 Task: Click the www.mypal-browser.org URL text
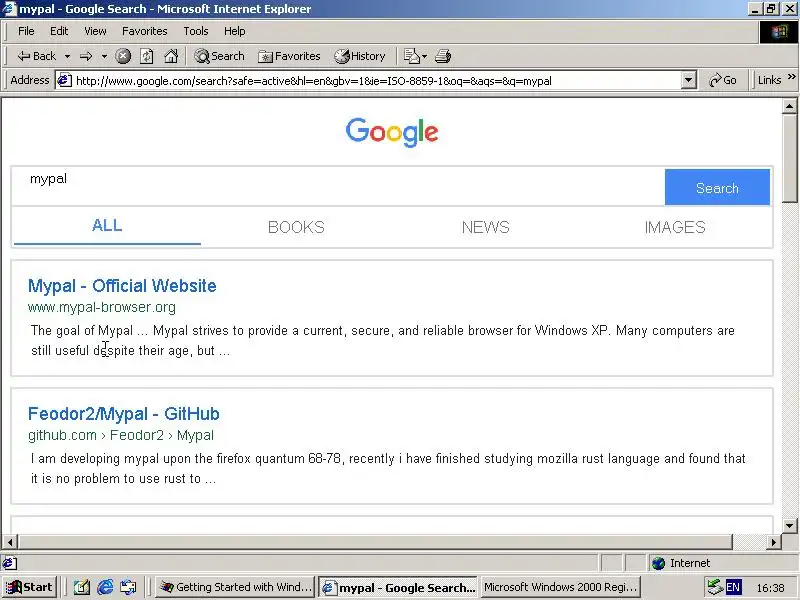tap(102, 307)
